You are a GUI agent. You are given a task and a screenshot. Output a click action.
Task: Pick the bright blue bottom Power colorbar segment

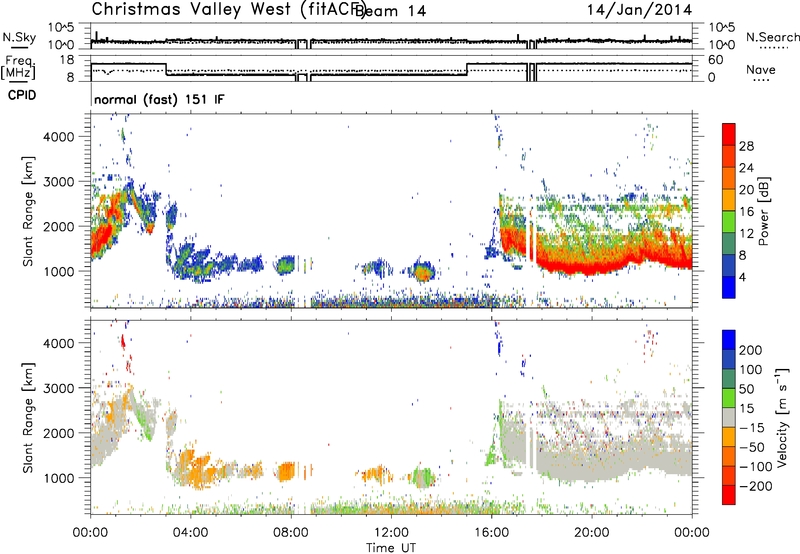pos(729,288)
